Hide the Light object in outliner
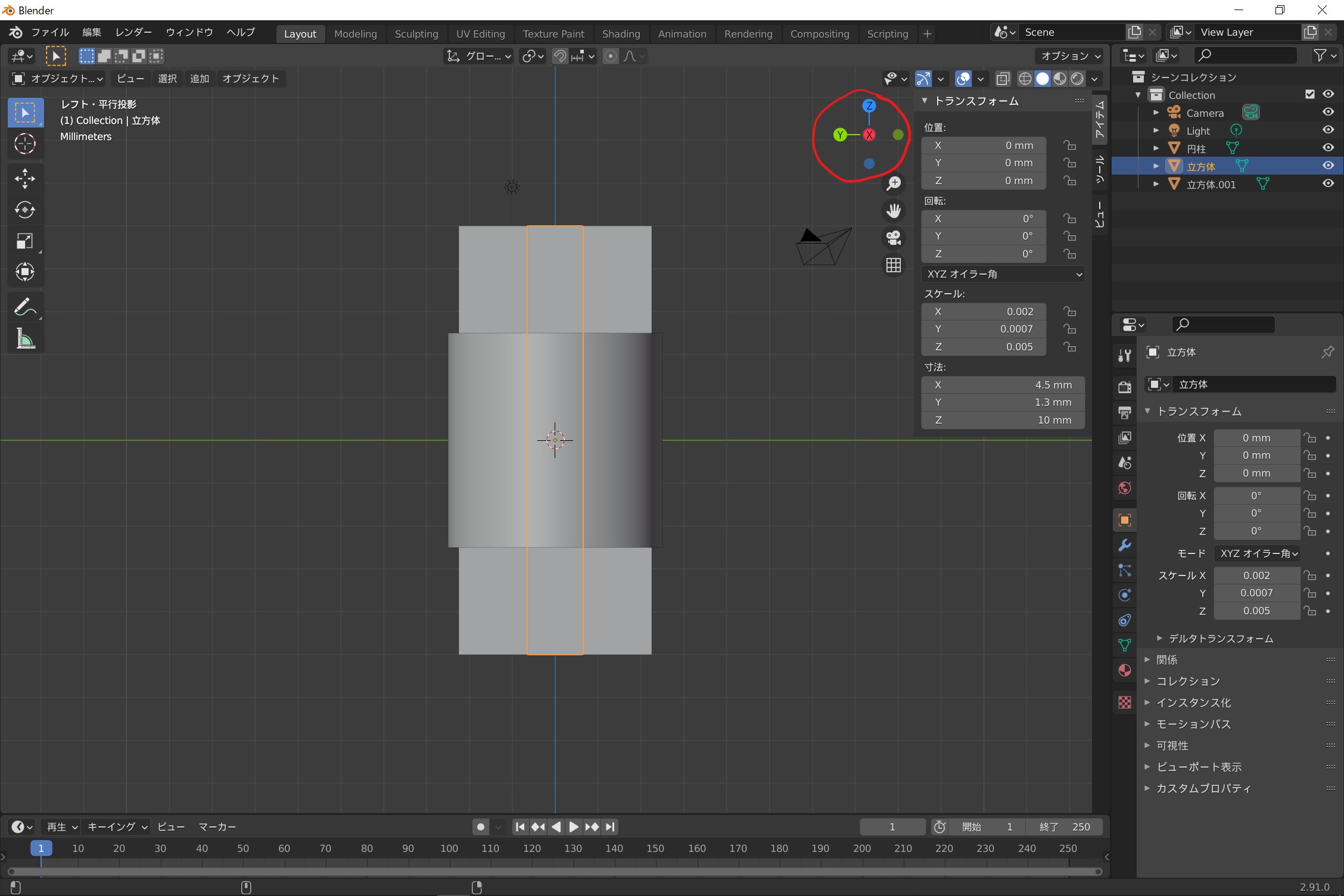This screenshot has height=896, width=1344. 1328,130
